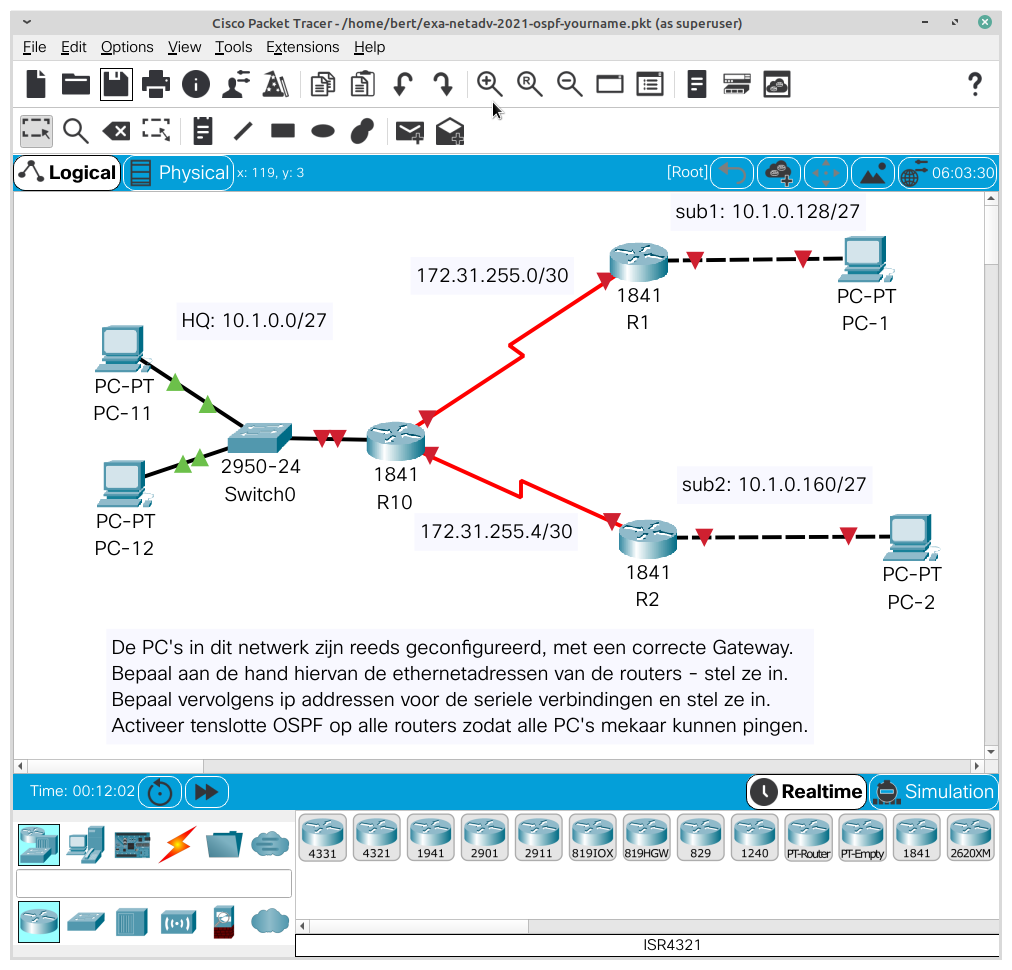The height and width of the screenshot is (970, 1012).
Task: Toggle the Select/Move rectangle tool
Action: [x=36, y=131]
